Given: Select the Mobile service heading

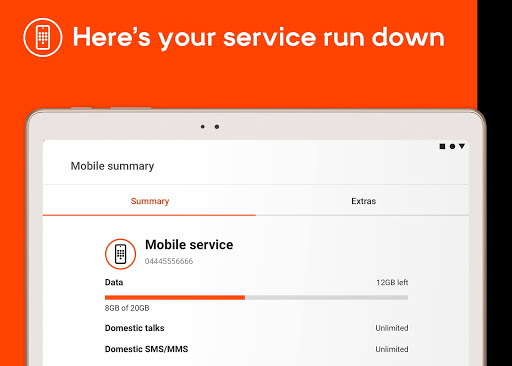Looking at the screenshot, I should [189, 245].
